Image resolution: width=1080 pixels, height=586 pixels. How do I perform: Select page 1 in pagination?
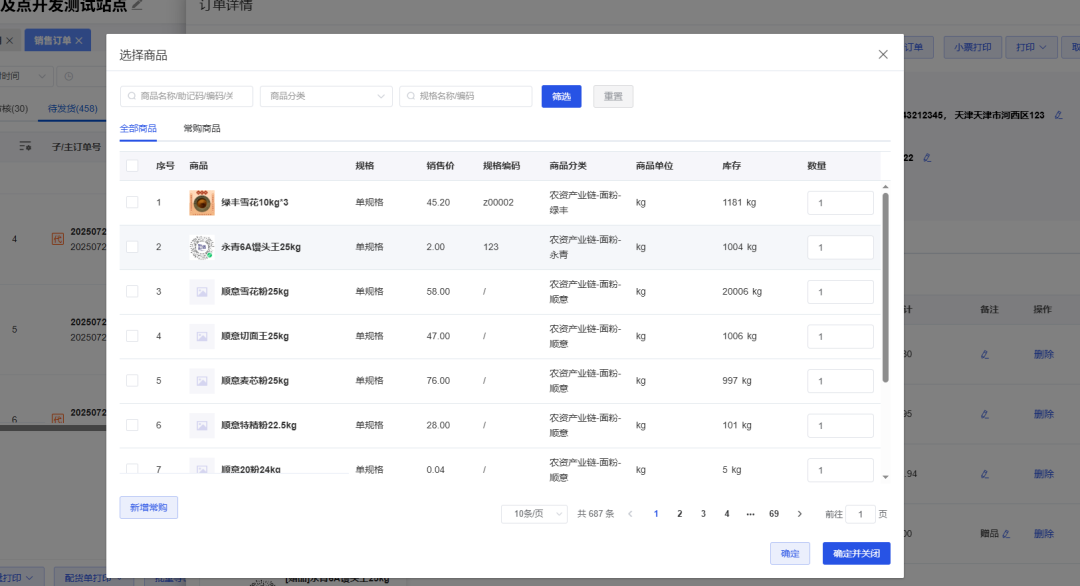[x=656, y=514]
